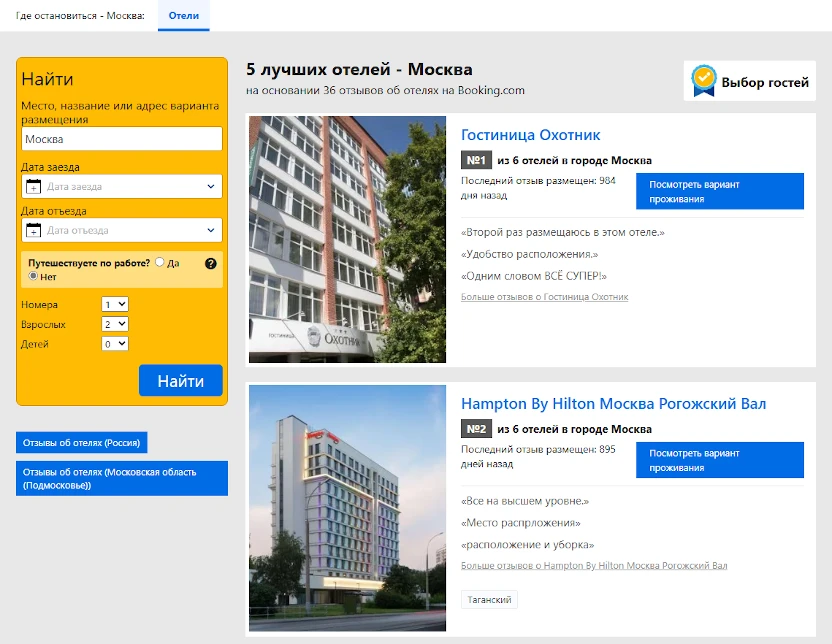Open Отзывы об отелях (Россия) link
The width and height of the screenshot is (832, 644).
82,443
